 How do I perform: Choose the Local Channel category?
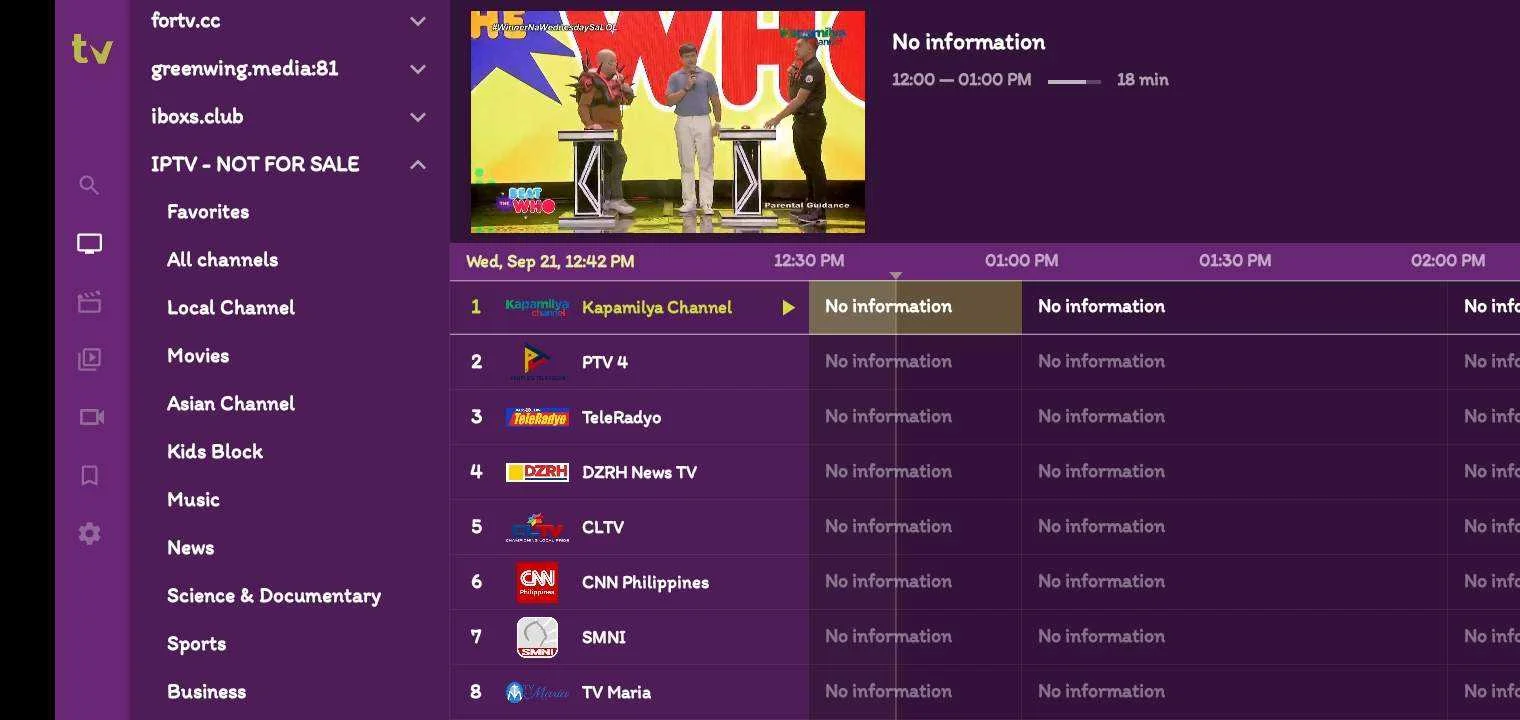pyautogui.click(x=231, y=308)
